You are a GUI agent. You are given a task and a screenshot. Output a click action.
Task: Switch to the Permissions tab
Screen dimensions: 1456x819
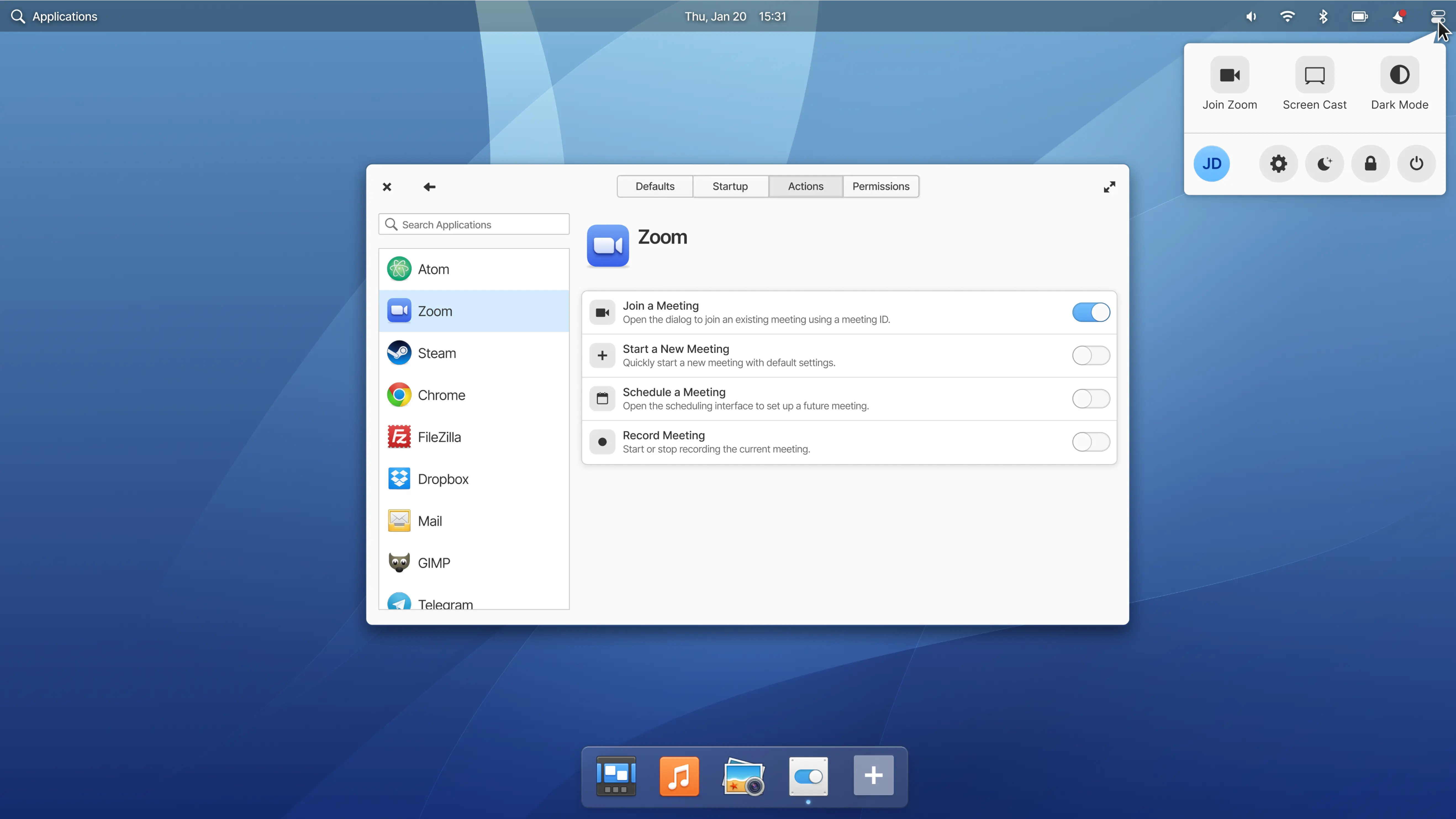pyautogui.click(x=880, y=186)
